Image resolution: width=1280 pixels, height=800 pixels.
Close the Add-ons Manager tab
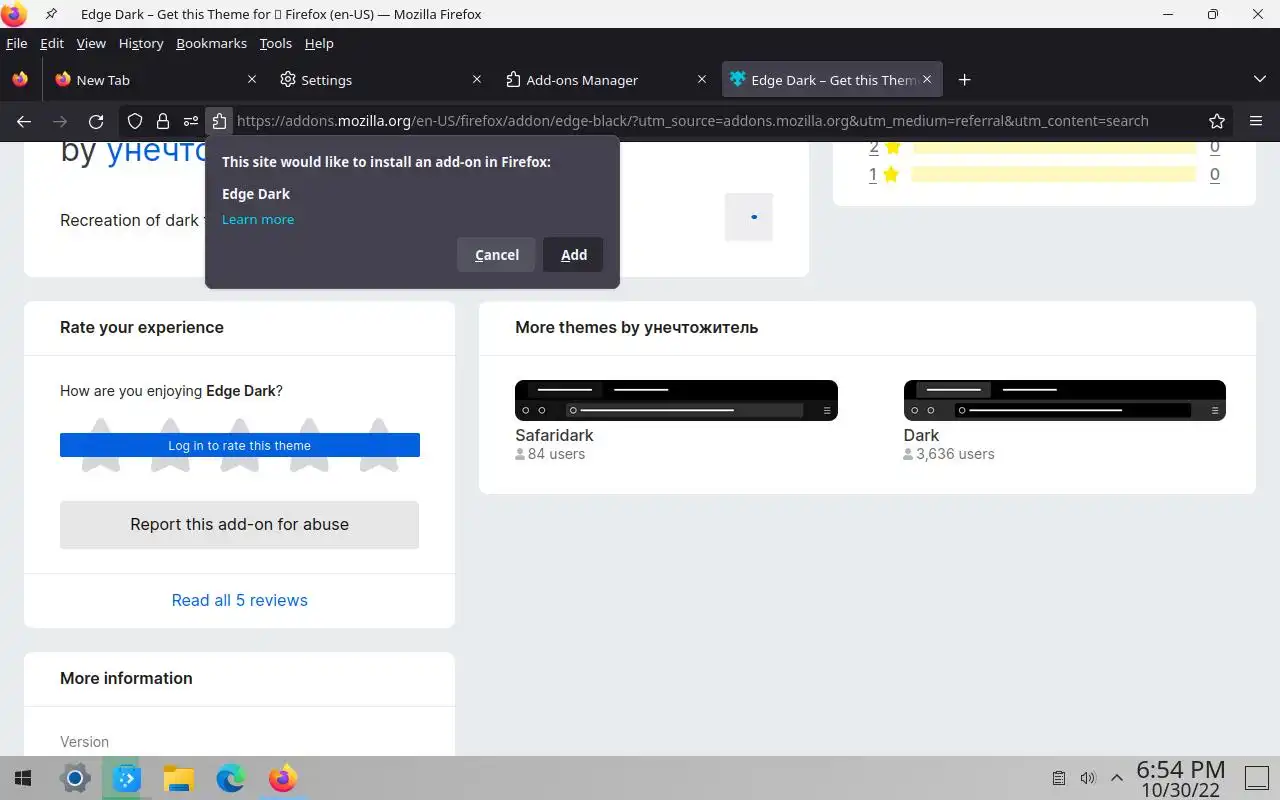pos(702,80)
